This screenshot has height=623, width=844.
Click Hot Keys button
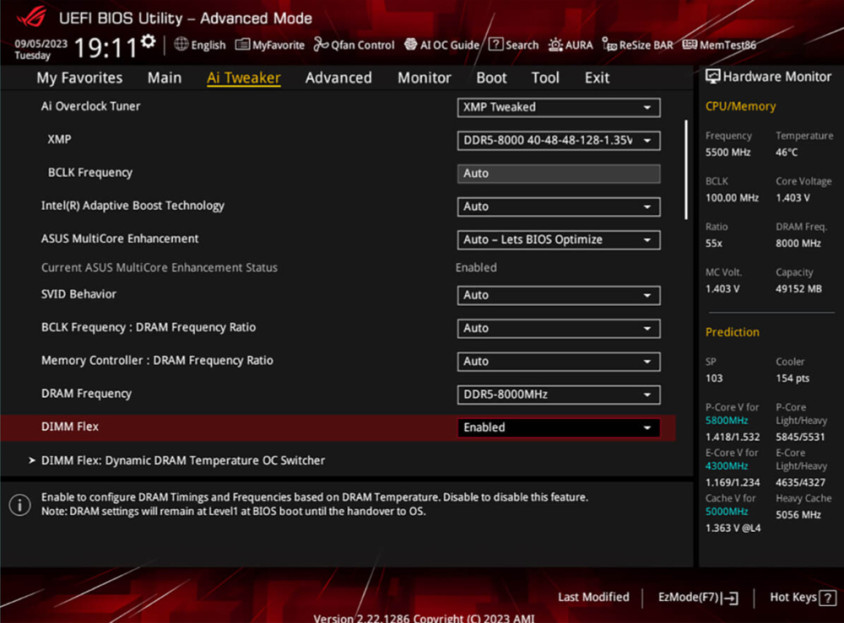[x=802, y=598]
